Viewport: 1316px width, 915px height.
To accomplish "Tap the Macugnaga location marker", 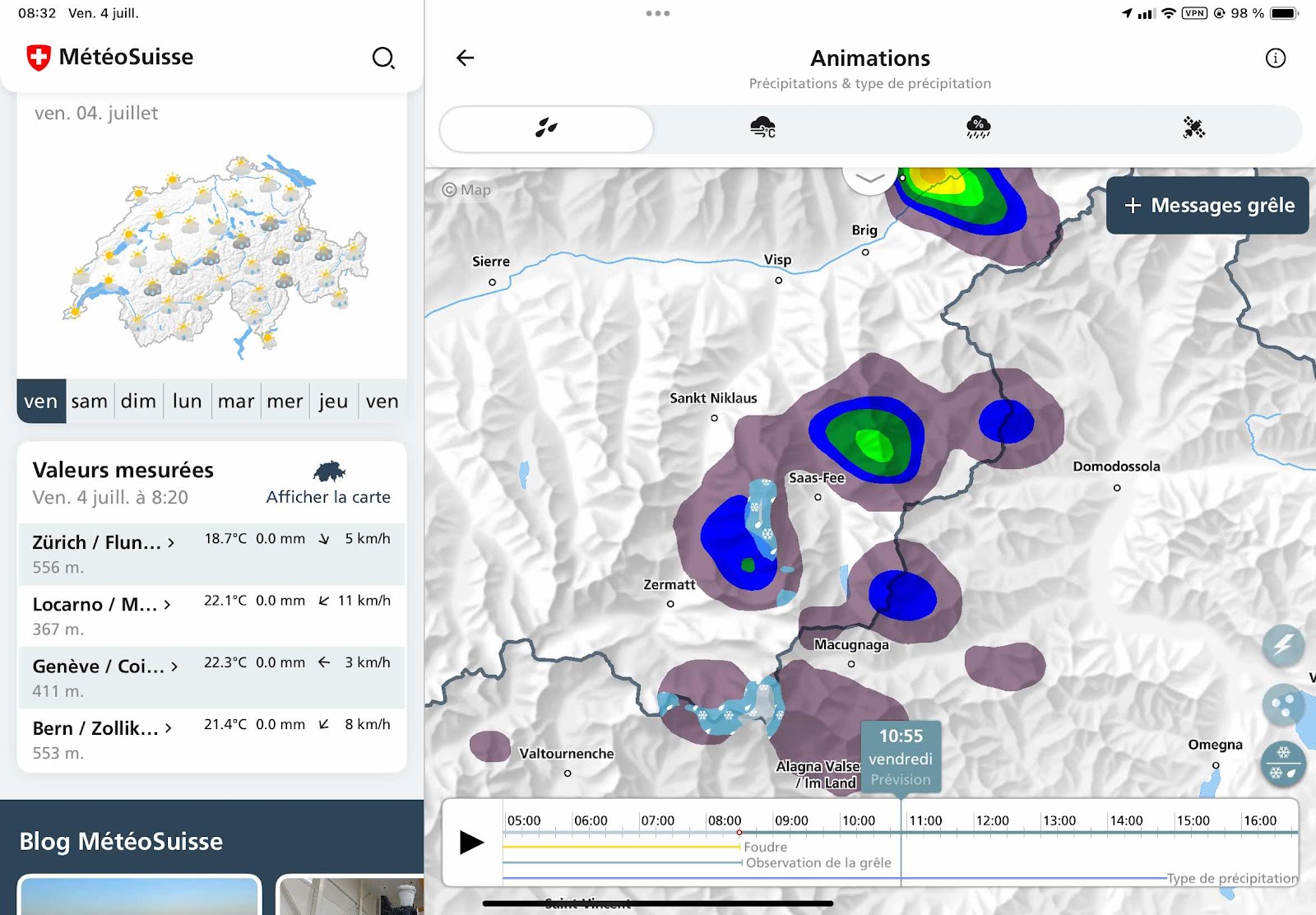I will coord(851,664).
